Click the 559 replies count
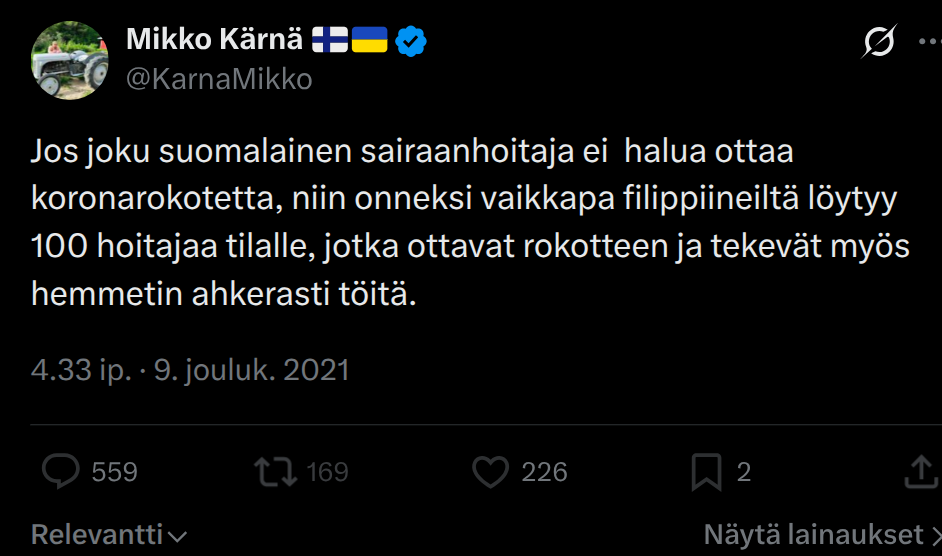Screen dimensions: 942x556 (114, 472)
